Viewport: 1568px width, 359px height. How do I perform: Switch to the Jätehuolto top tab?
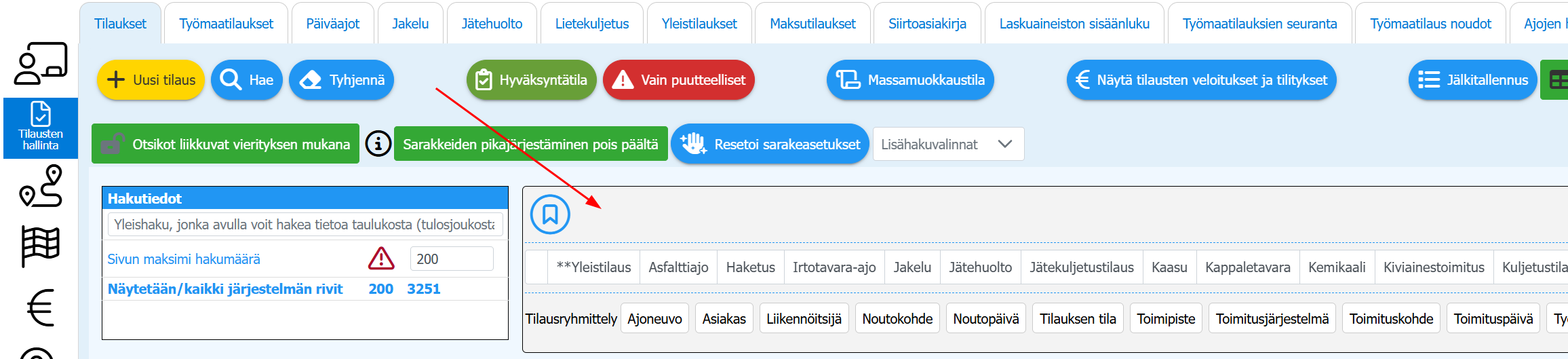[x=492, y=24]
